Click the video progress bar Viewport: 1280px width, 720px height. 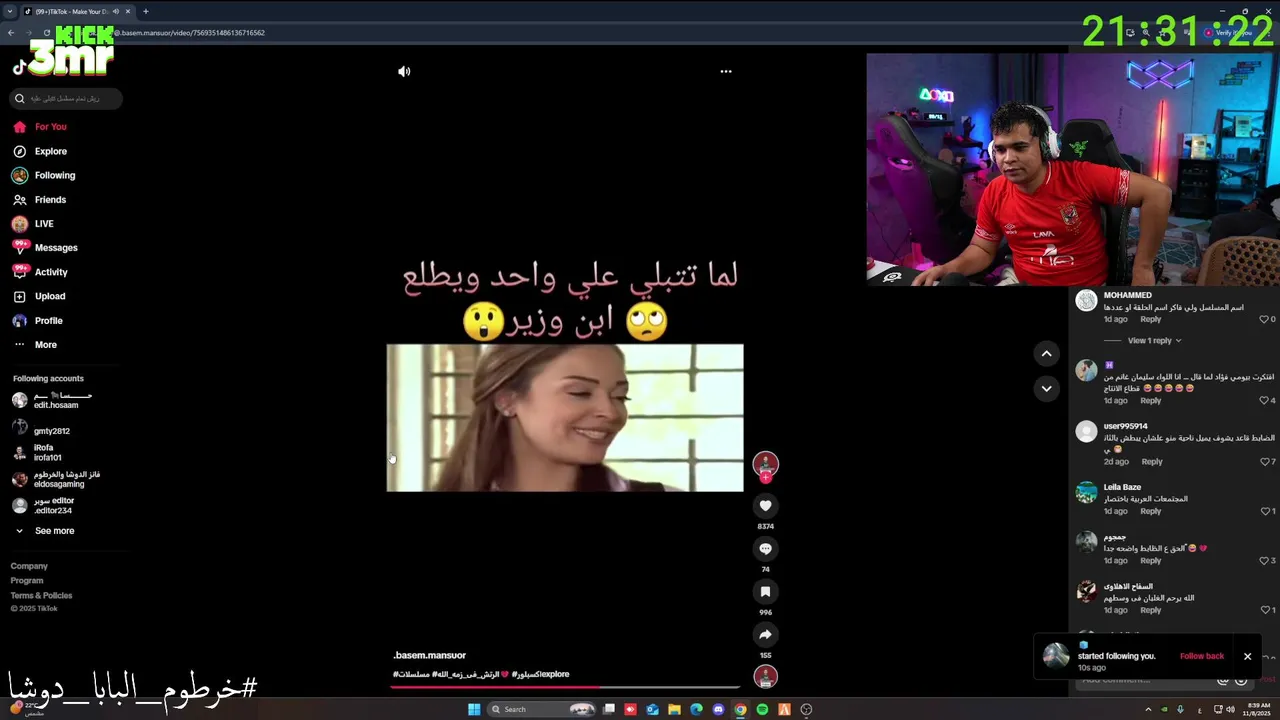coord(565,687)
